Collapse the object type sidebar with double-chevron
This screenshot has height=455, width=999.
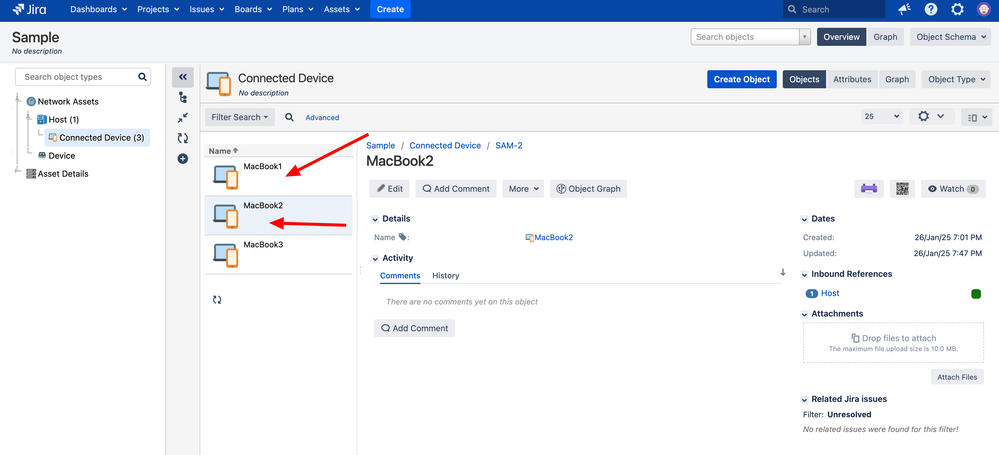point(183,77)
